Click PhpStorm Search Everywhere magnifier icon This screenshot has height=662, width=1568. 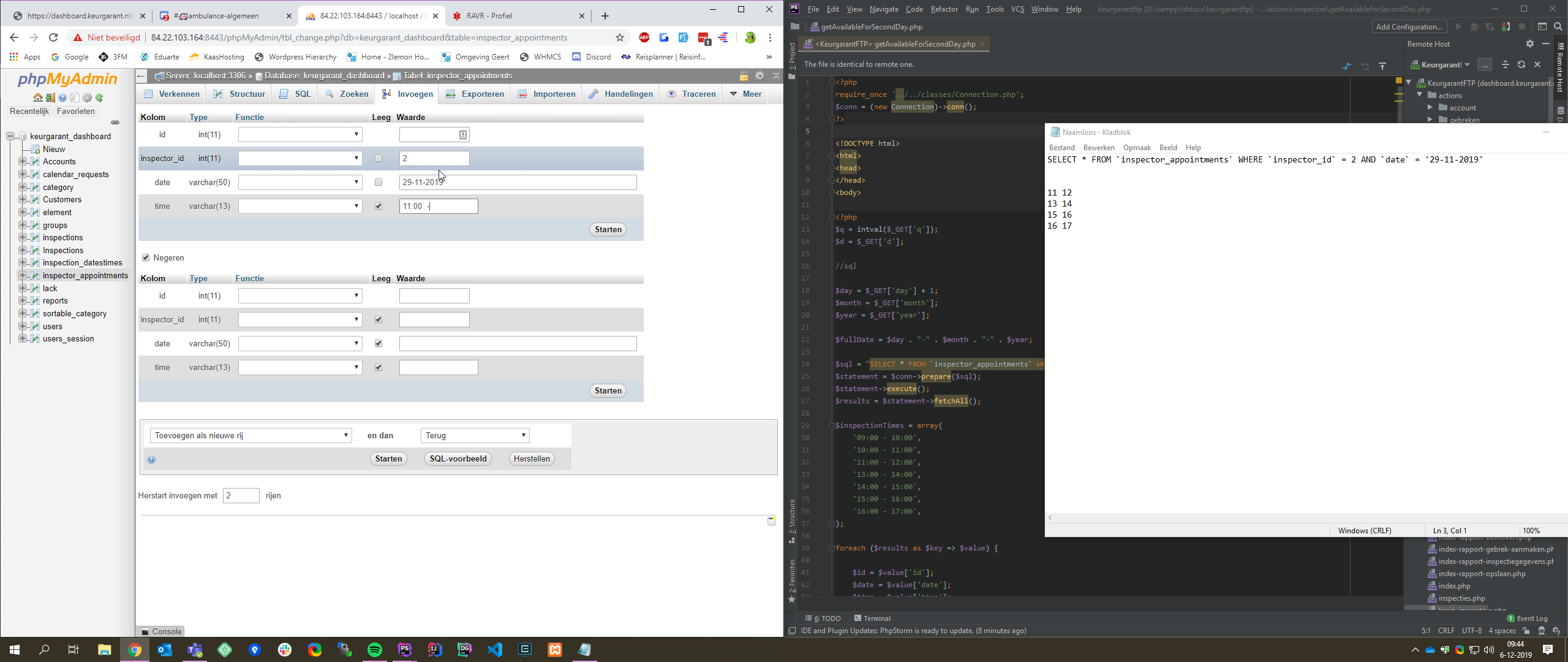click(x=1558, y=26)
